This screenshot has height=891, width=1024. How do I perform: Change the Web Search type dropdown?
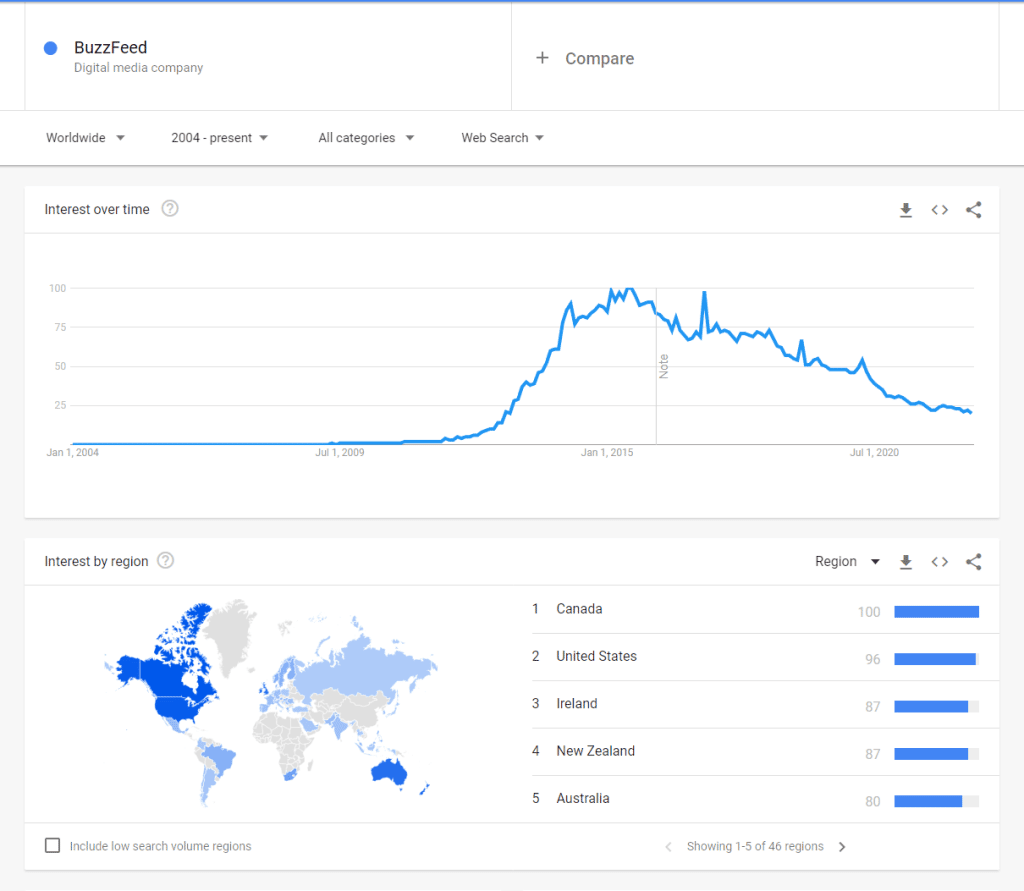click(502, 138)
